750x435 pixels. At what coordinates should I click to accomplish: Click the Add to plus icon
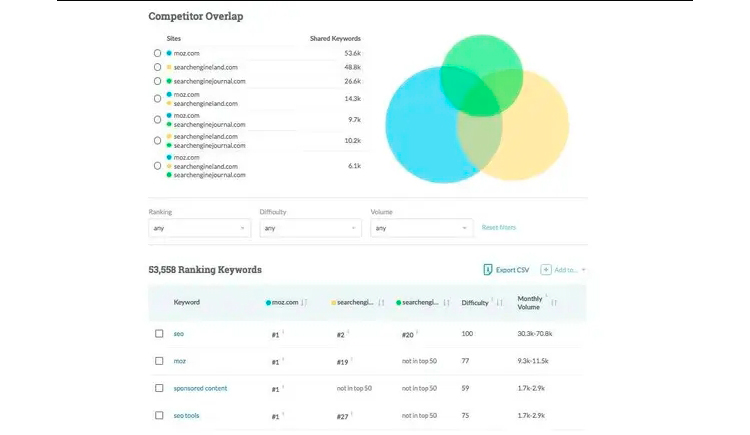tap(546, 270)
